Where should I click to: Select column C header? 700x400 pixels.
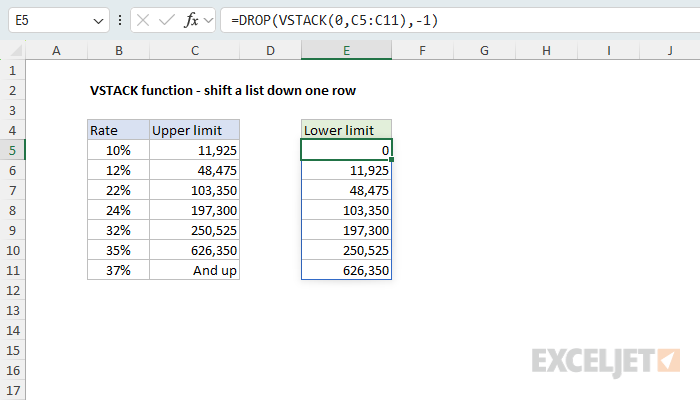click(195, 50)
